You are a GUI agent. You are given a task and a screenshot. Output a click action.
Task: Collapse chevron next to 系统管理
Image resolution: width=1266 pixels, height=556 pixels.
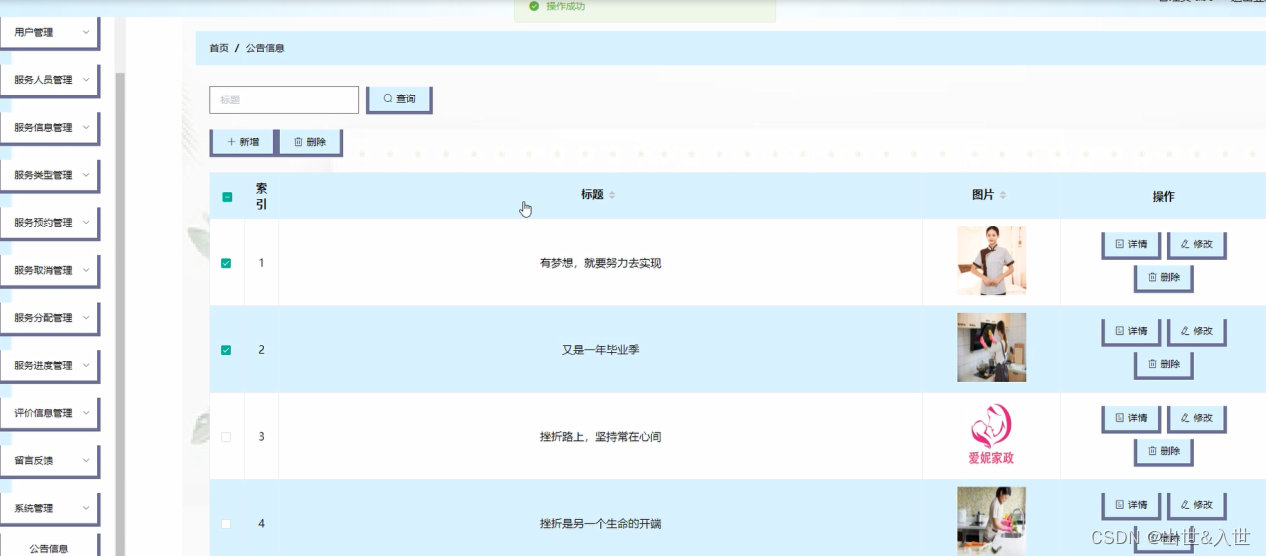(x=86, y=508)
